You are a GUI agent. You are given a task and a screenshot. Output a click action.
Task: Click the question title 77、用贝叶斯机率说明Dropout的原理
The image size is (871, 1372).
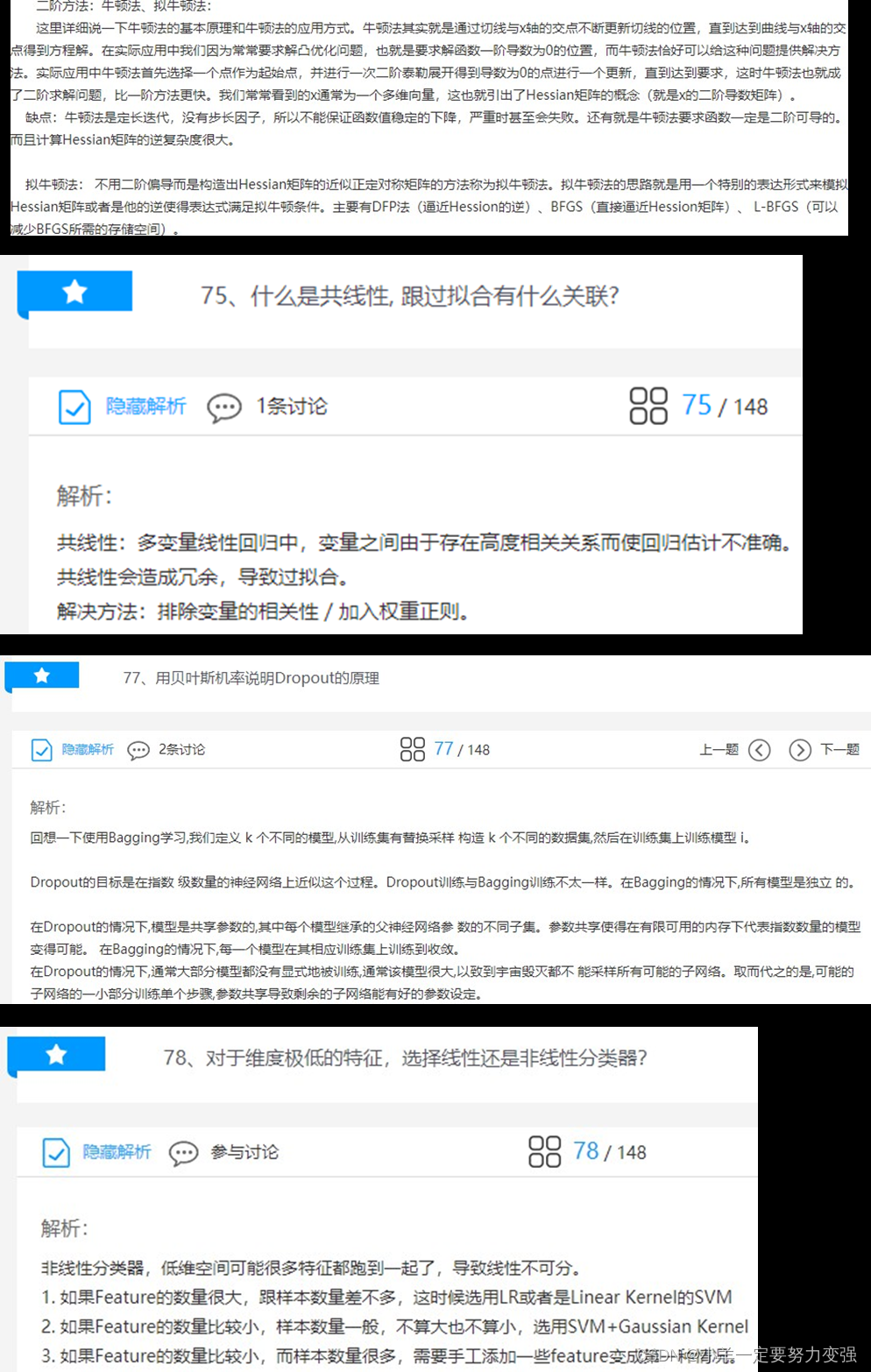[251, 678]
